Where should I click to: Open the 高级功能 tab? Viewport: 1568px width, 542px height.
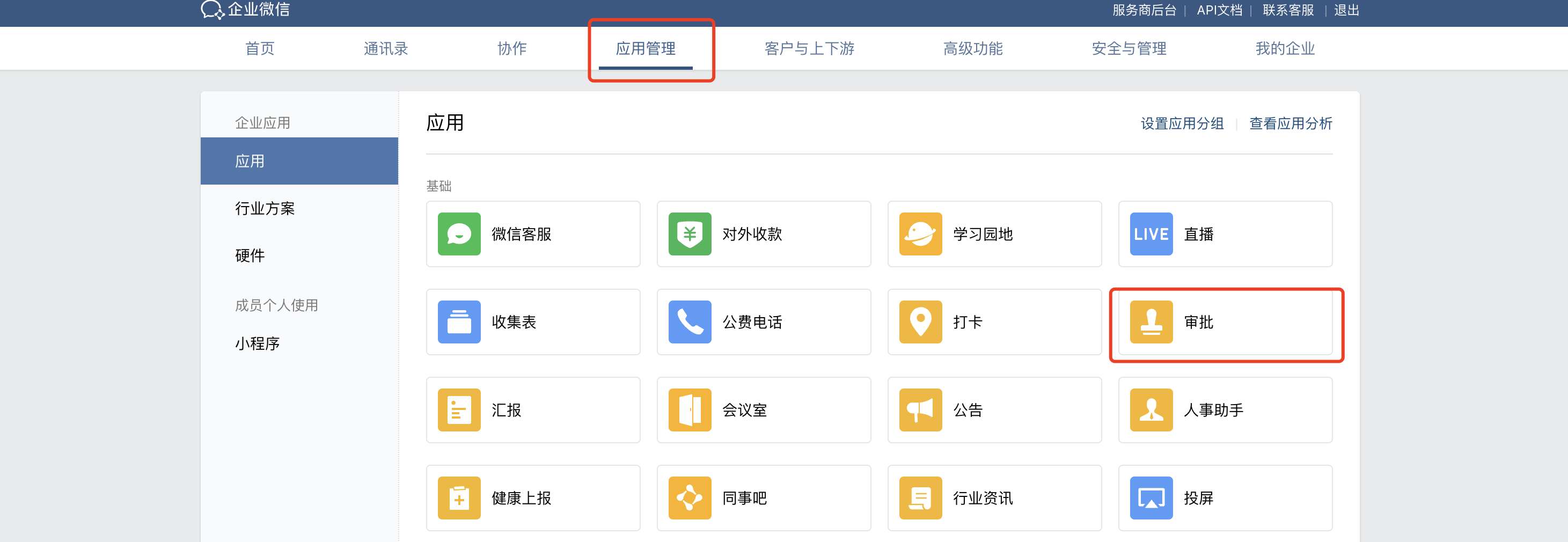coord(973,48)
